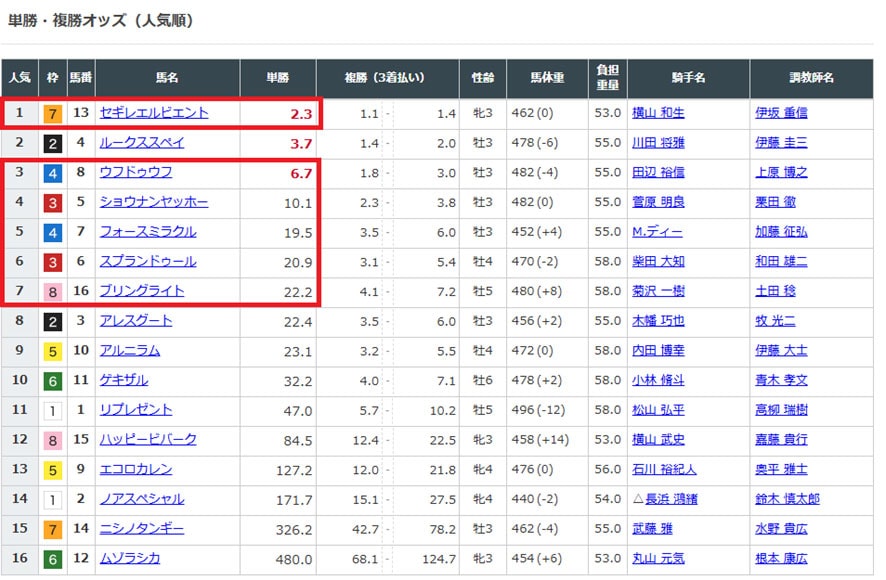Click the 単勝 column header
Screen dimensions: 886x580
coord(278,78)
